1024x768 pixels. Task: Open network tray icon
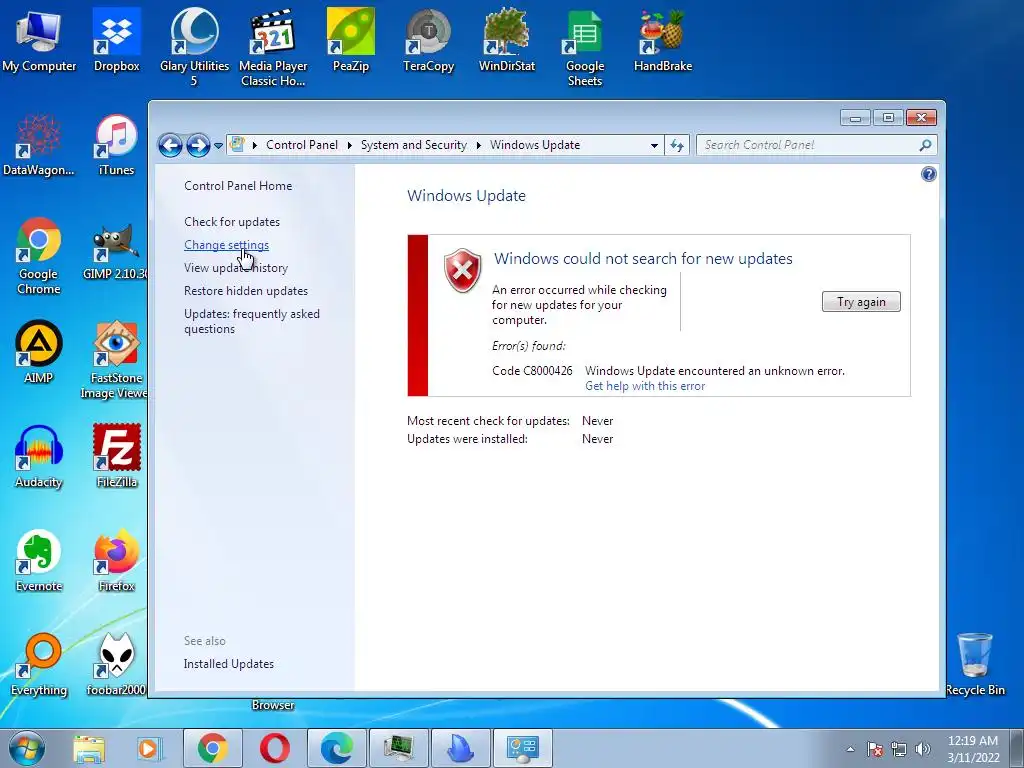click(899, 749)
